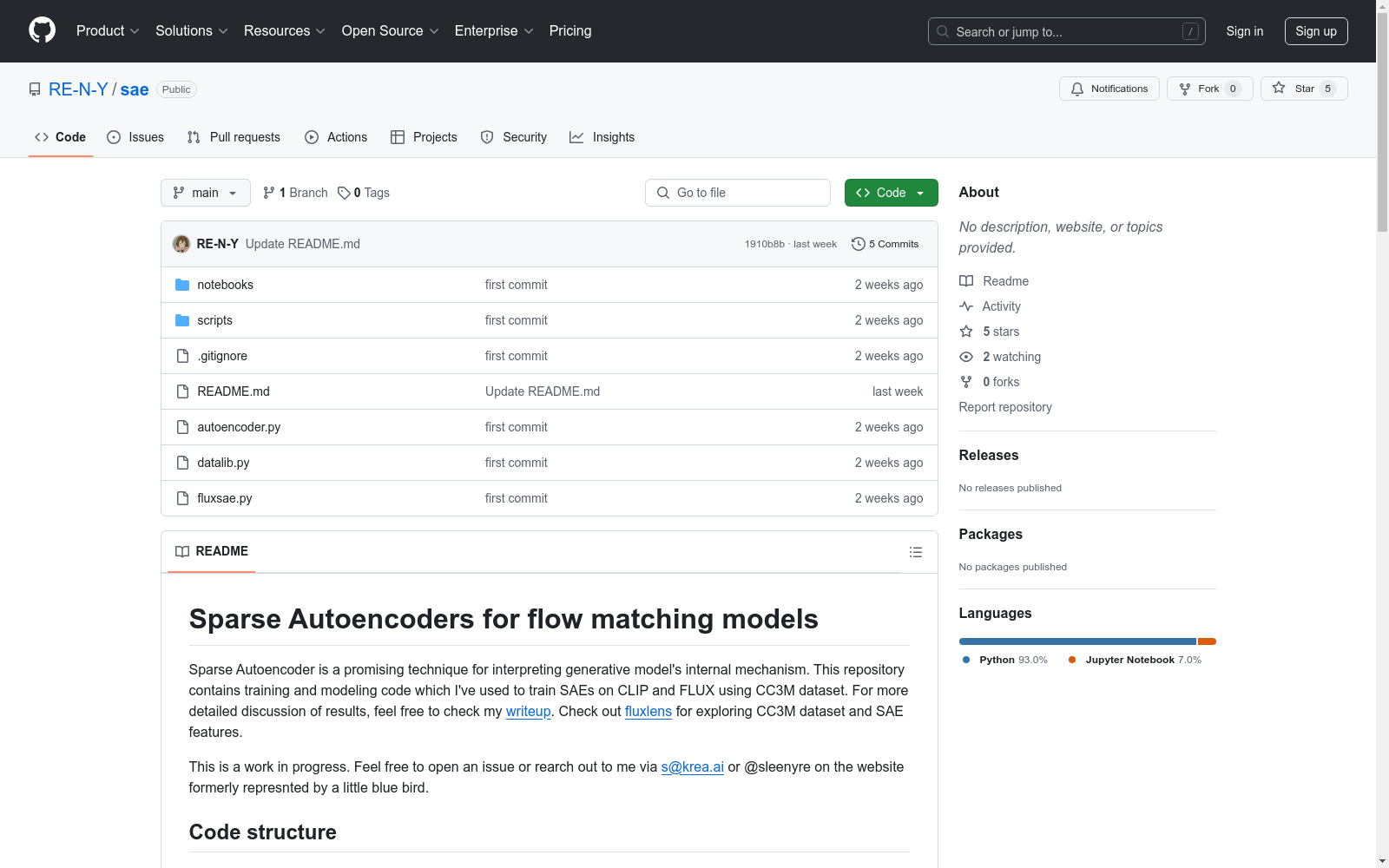Switch to the Issues tab
This screenshot has height=868, width=1389.
click(135, 137)
